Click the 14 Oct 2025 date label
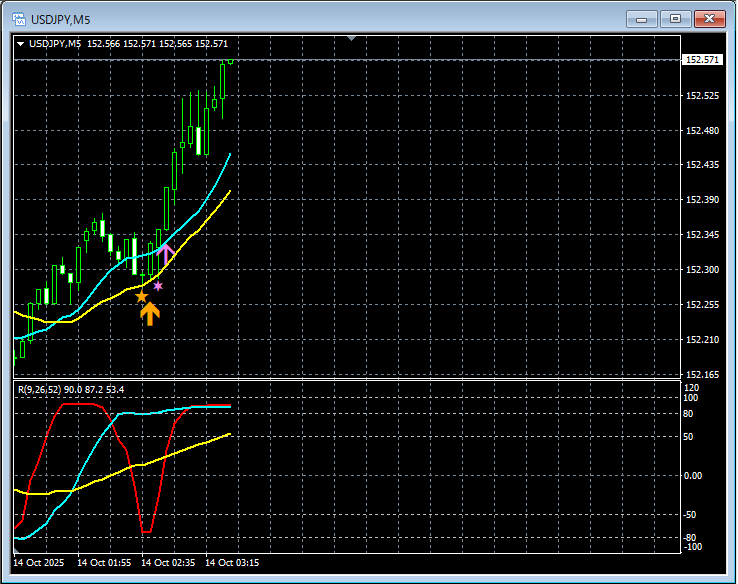738x584 pixels. pos(39,563)
